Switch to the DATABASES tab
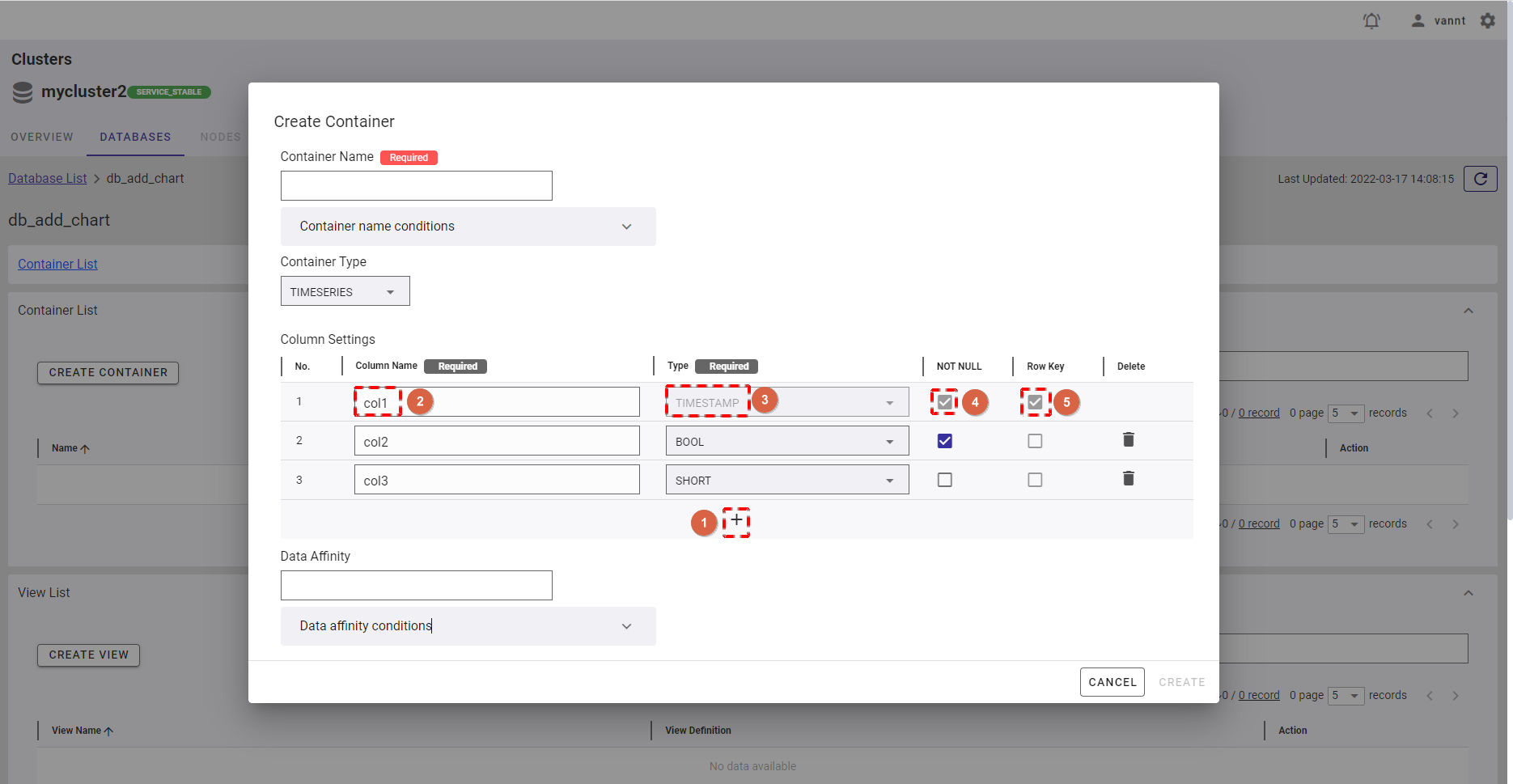1513x784 pixels. click(x=135, y=137)
